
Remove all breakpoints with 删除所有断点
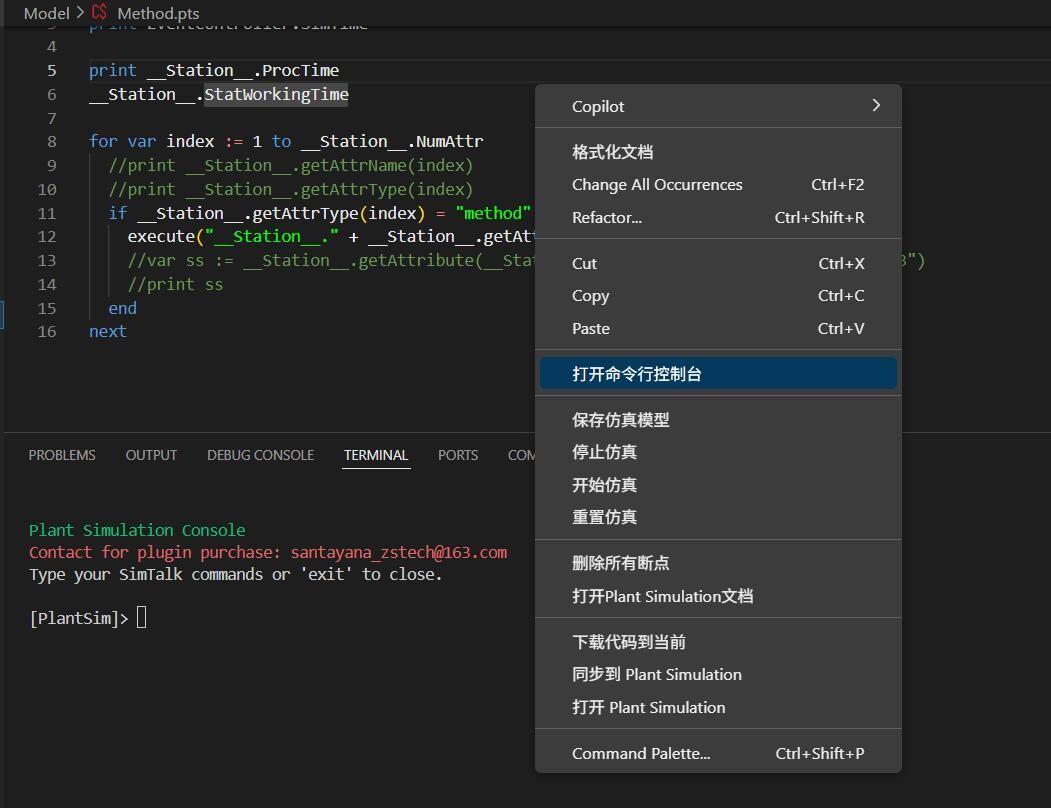click(620, 563)
